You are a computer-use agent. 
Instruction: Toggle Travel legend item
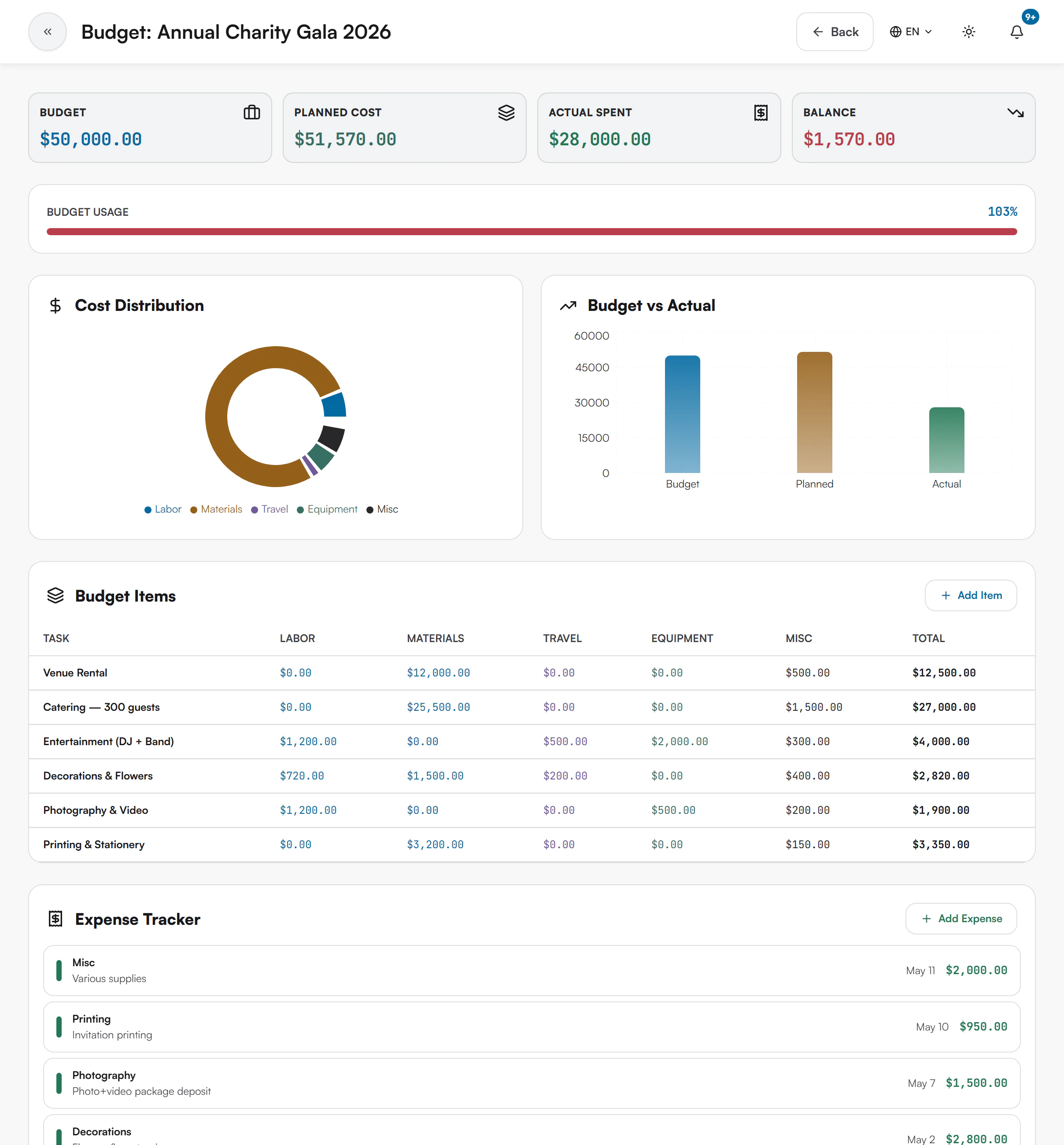[270, 509]
